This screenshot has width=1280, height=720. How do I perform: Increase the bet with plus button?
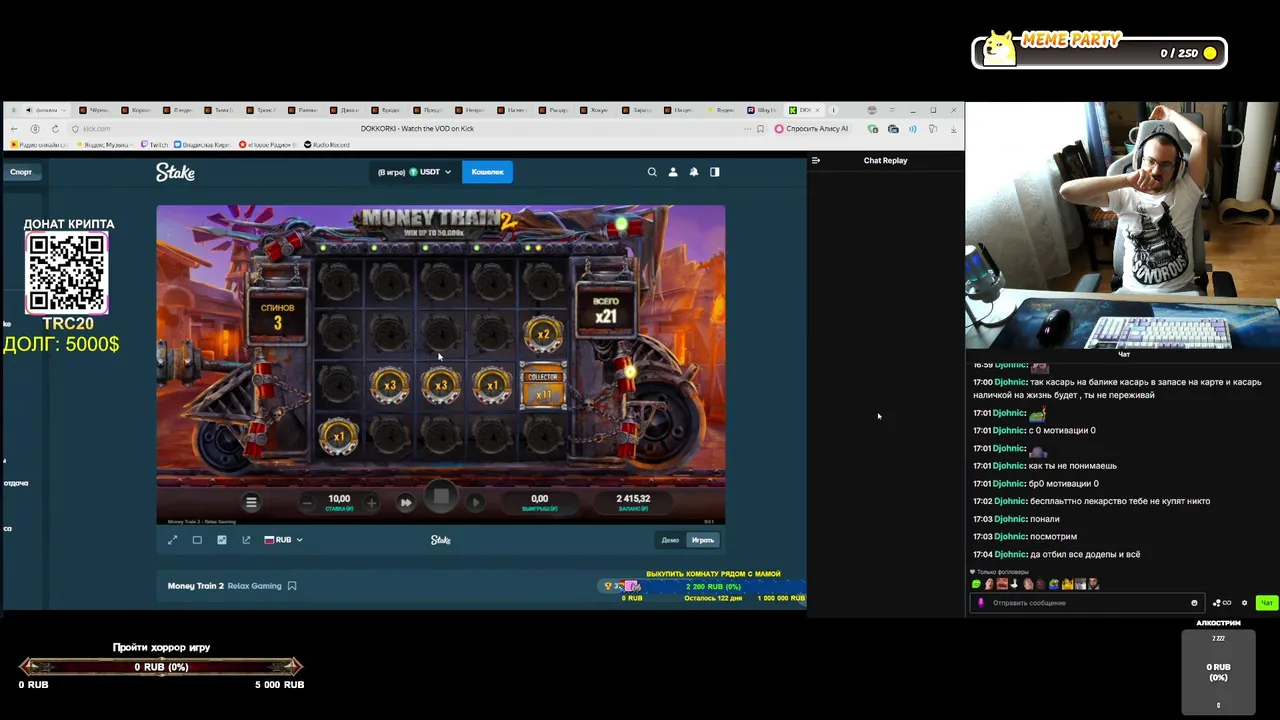pyautogui.click(x=371, y=502)
